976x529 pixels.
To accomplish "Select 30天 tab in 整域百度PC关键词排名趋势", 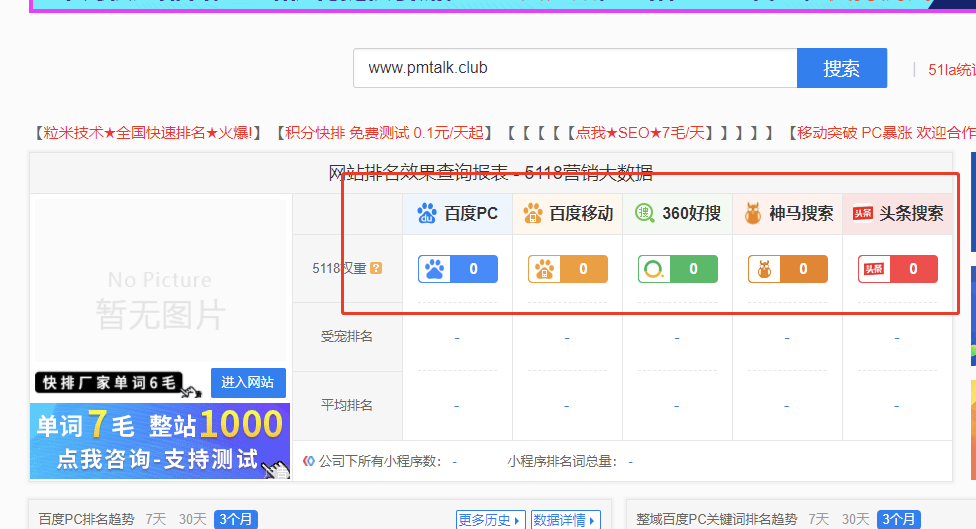I will tap(855, 519).
